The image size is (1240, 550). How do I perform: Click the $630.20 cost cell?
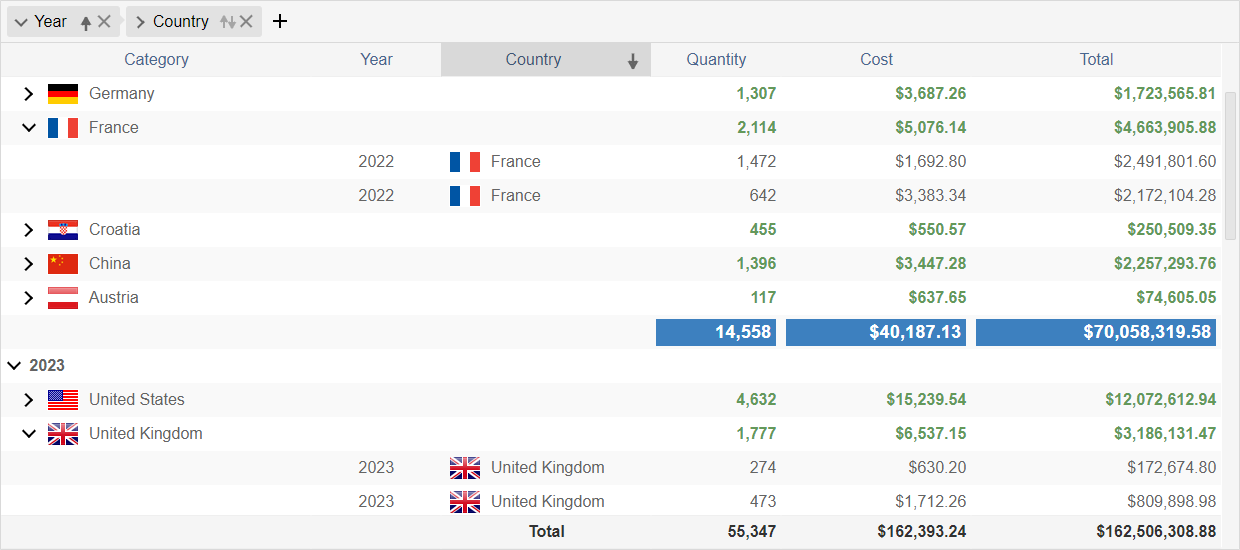click(x=938, y=468)
